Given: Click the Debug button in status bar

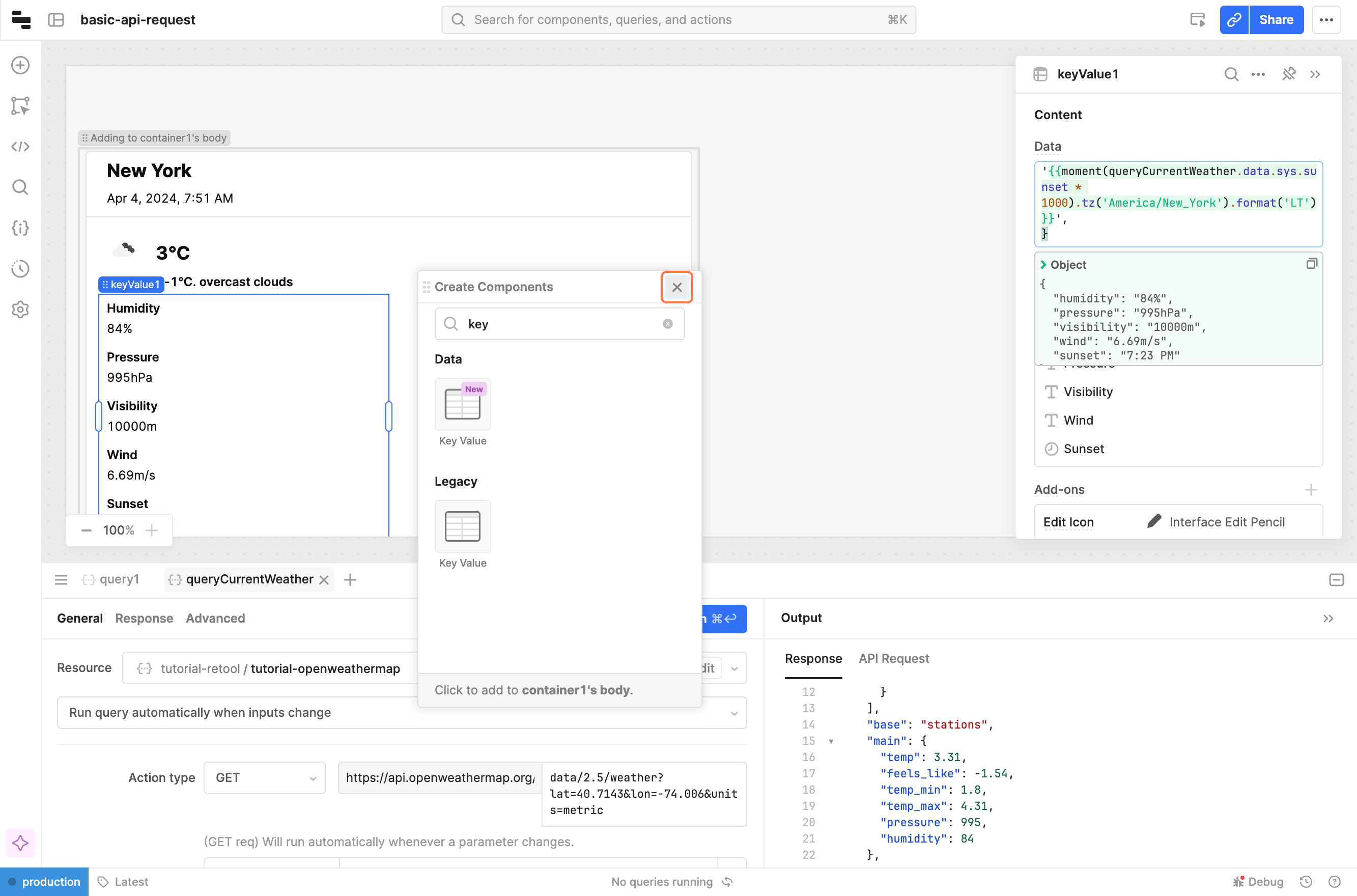Looking at the screenshot, I should pyautogui.click(x=1258, y=881).
